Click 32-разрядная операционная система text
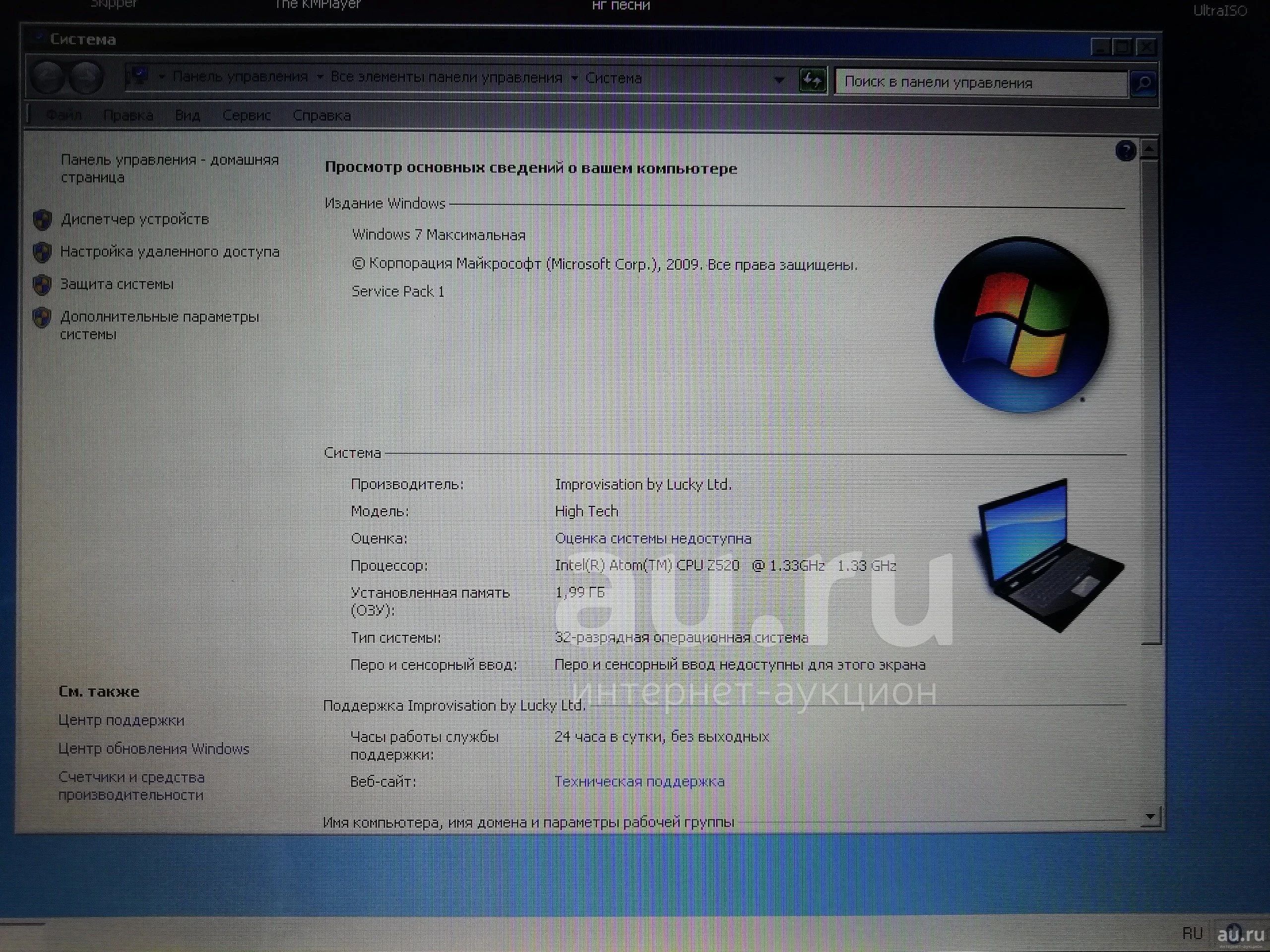The image size is (1270, 952). (682, 638)
